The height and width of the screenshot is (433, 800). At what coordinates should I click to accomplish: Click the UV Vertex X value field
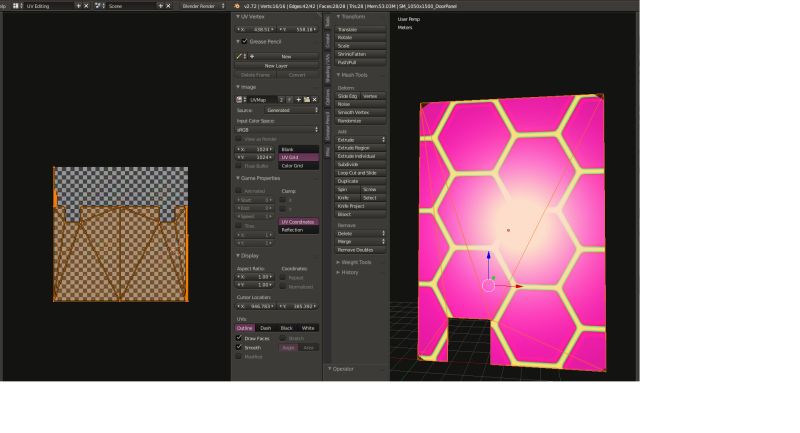tap(256, 30)
